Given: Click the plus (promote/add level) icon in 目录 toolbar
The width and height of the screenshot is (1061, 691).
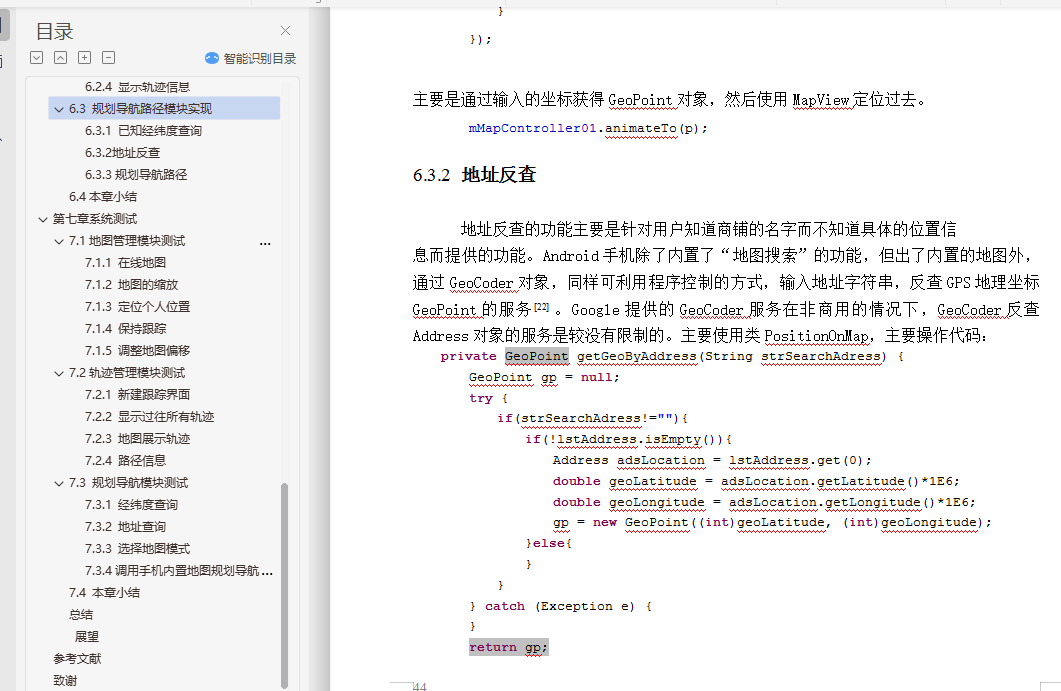Looking at the screenshot, I should pyautogui.click(x=84, y=58).
